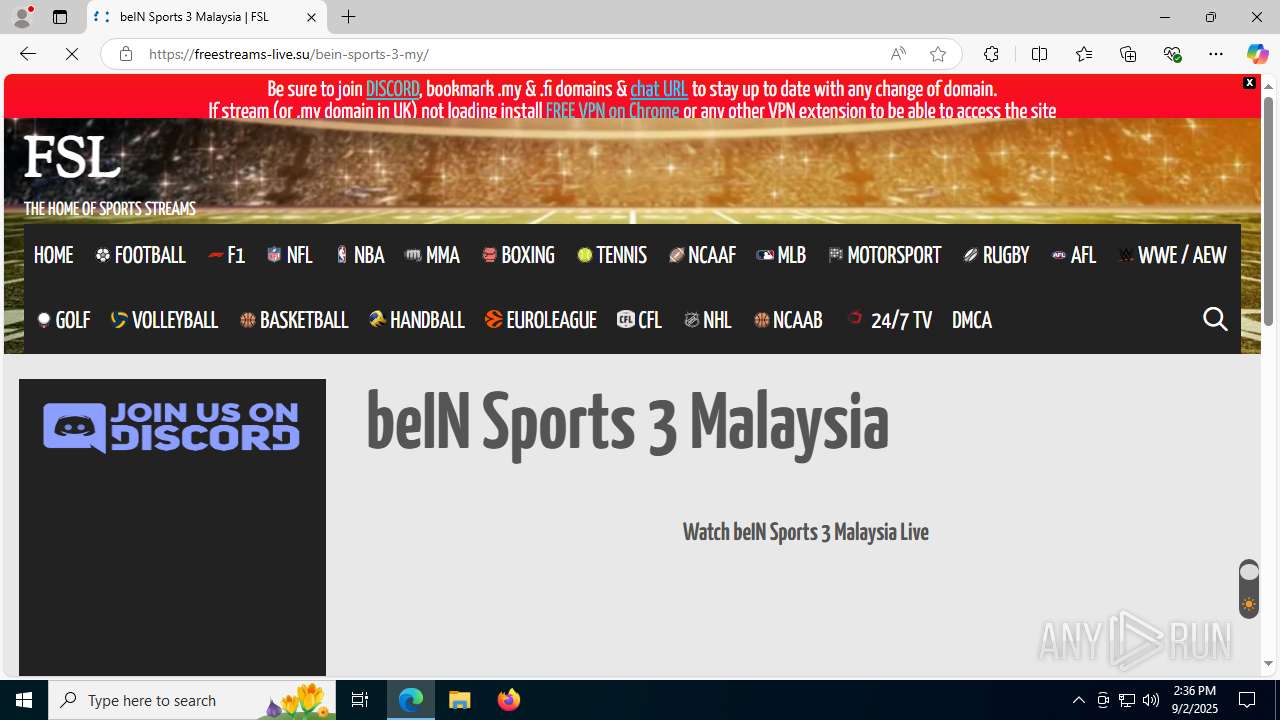Image resolution: width=1280 pixels, height=720 pixels.
Task: Click the DISCORD link in banner
Action: coord(392,89)
